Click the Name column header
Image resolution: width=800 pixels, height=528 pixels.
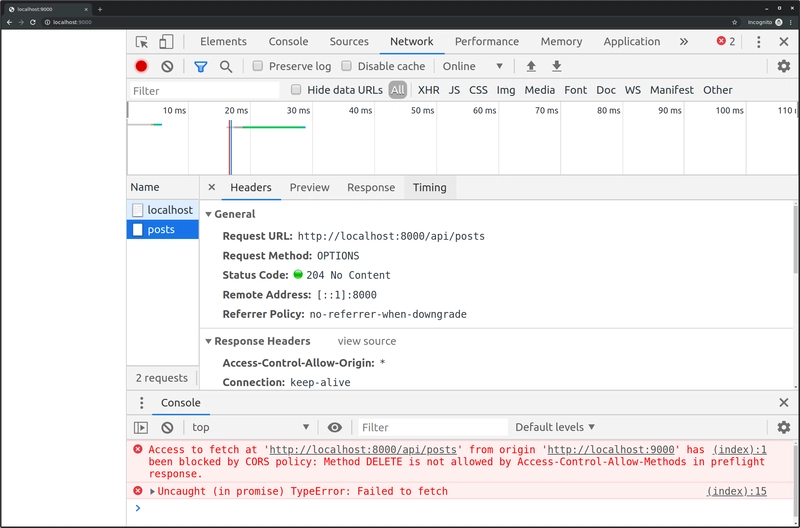[163, 187]
